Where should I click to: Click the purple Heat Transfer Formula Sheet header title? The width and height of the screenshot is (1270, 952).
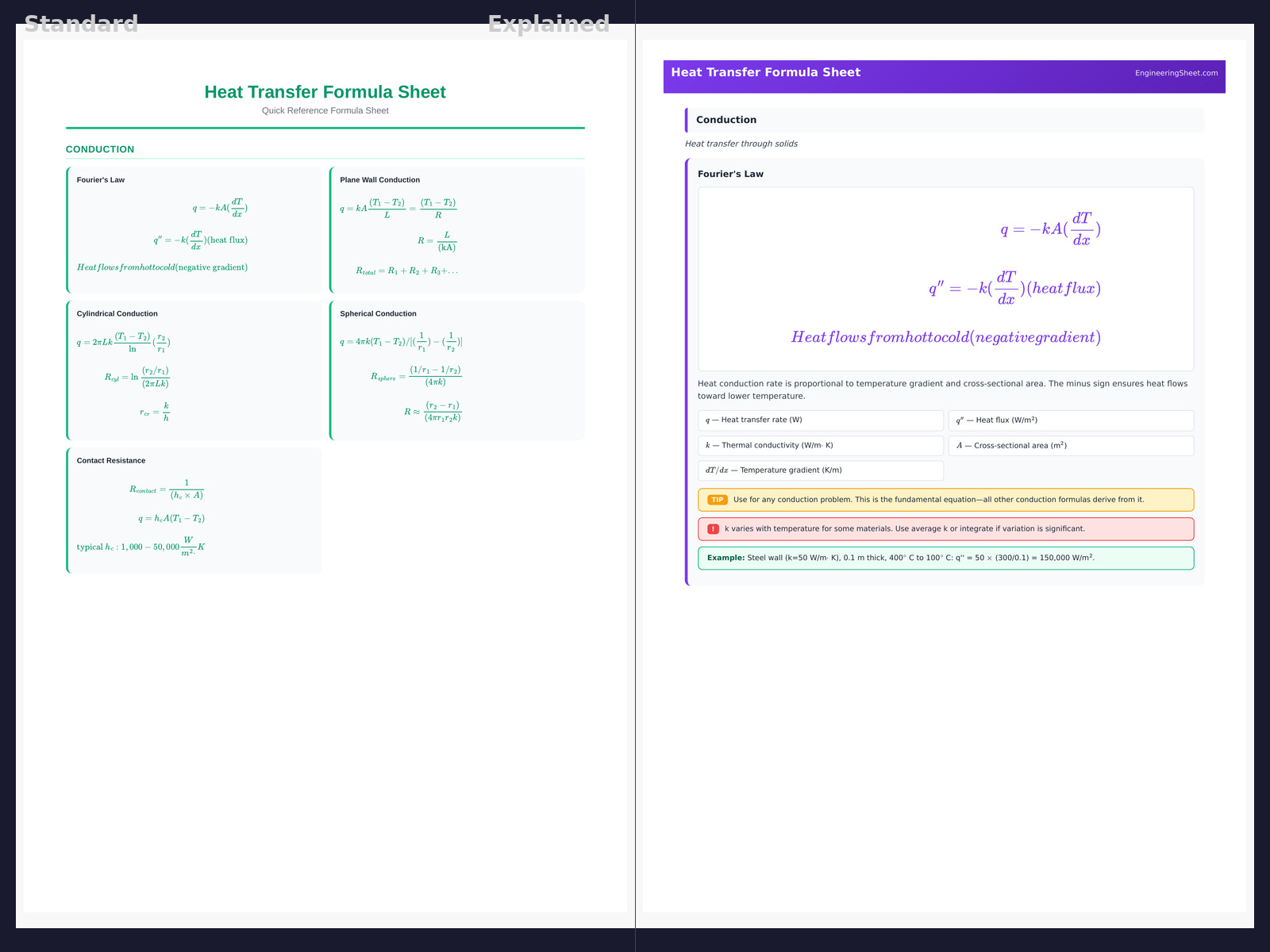[765, 72]
